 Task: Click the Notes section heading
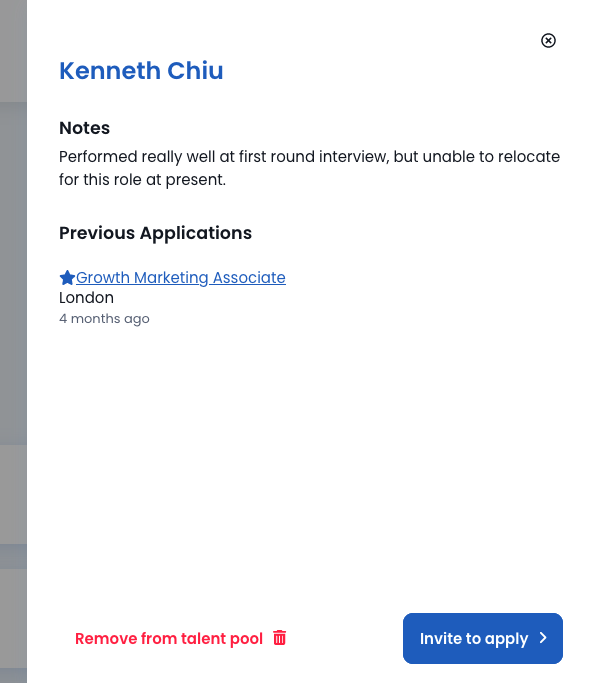(85, 128)
